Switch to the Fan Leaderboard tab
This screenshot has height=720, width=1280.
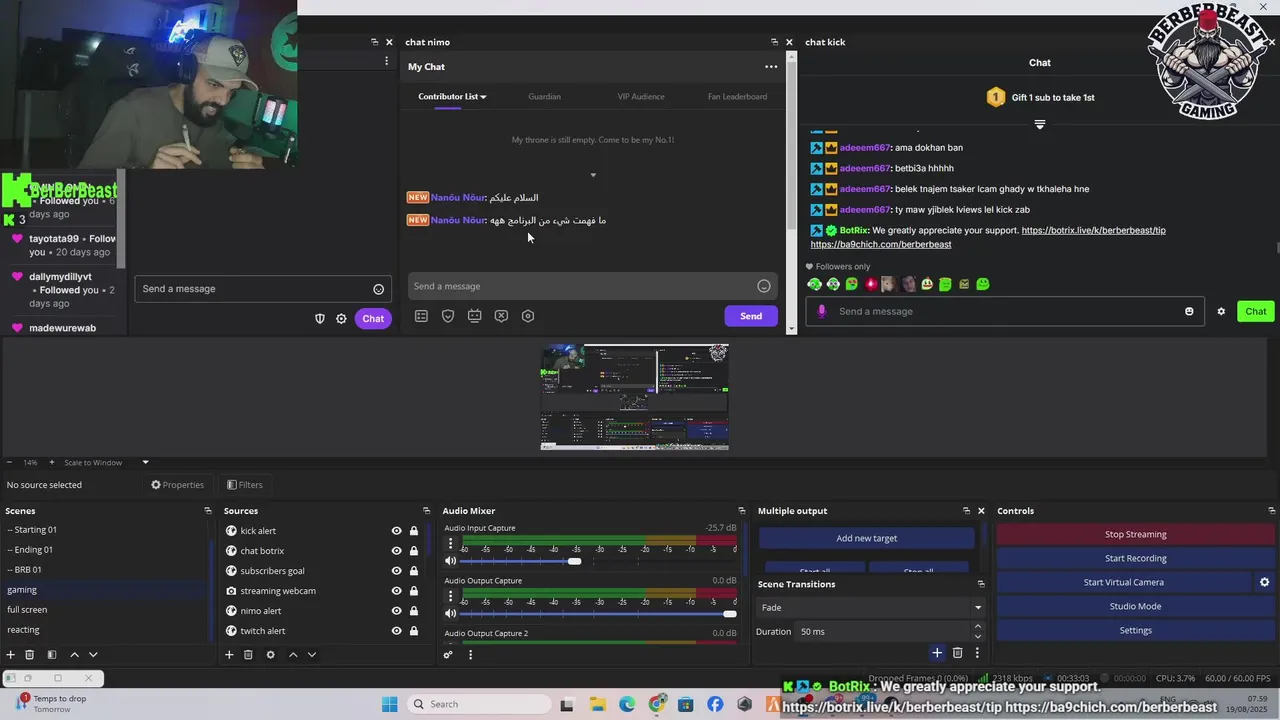737,97
